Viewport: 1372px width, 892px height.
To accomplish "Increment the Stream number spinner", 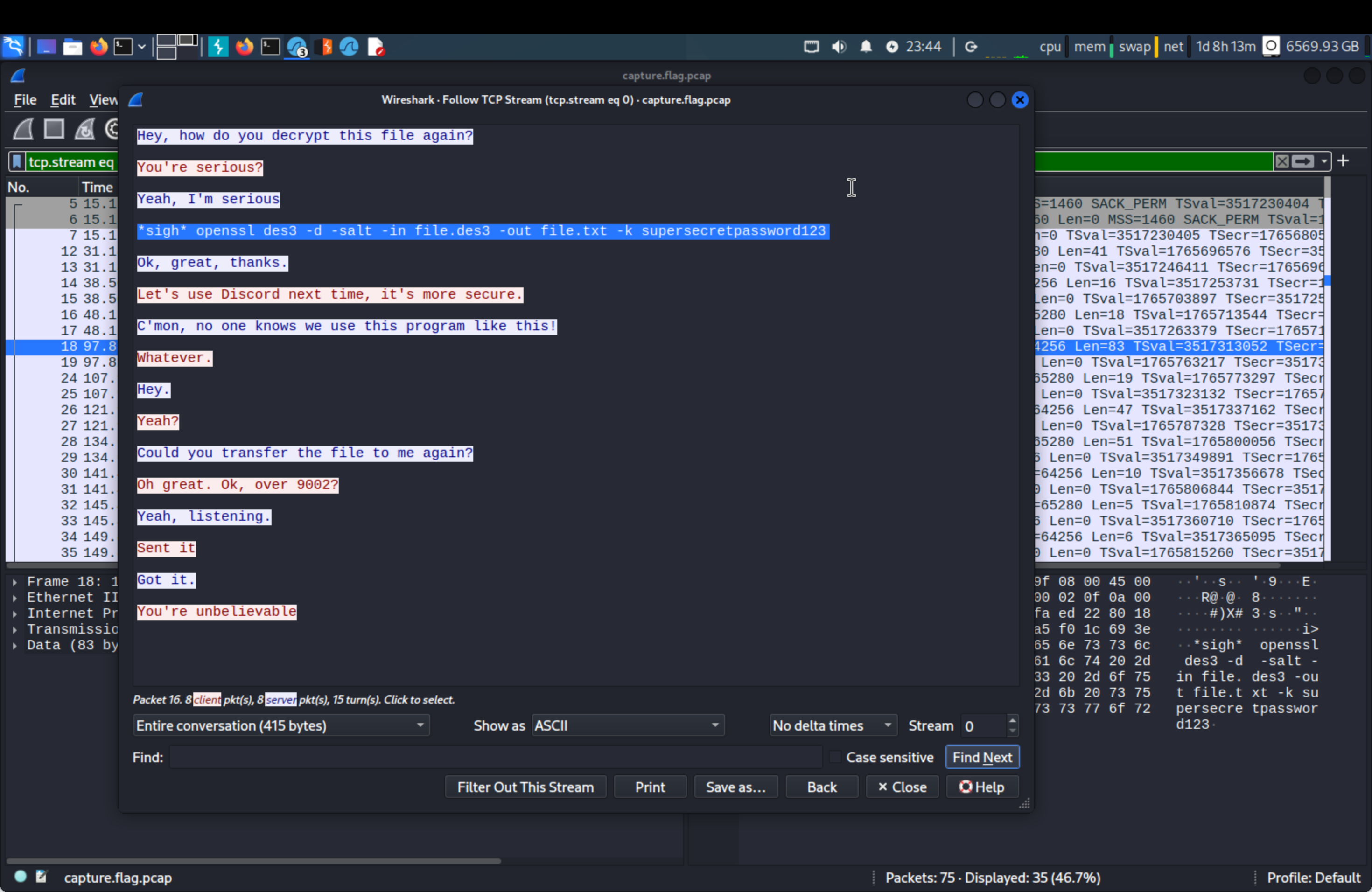I will pyautogui.click(x=1012, y=720).
